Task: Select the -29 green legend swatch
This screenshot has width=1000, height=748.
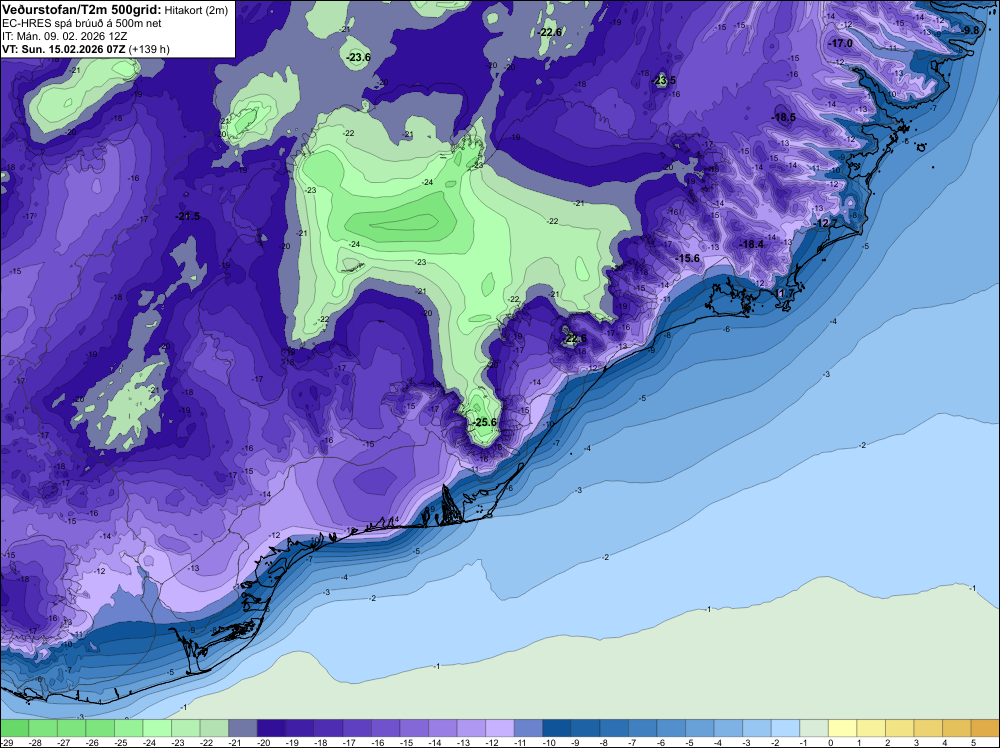Action: (x=14, y=728)
